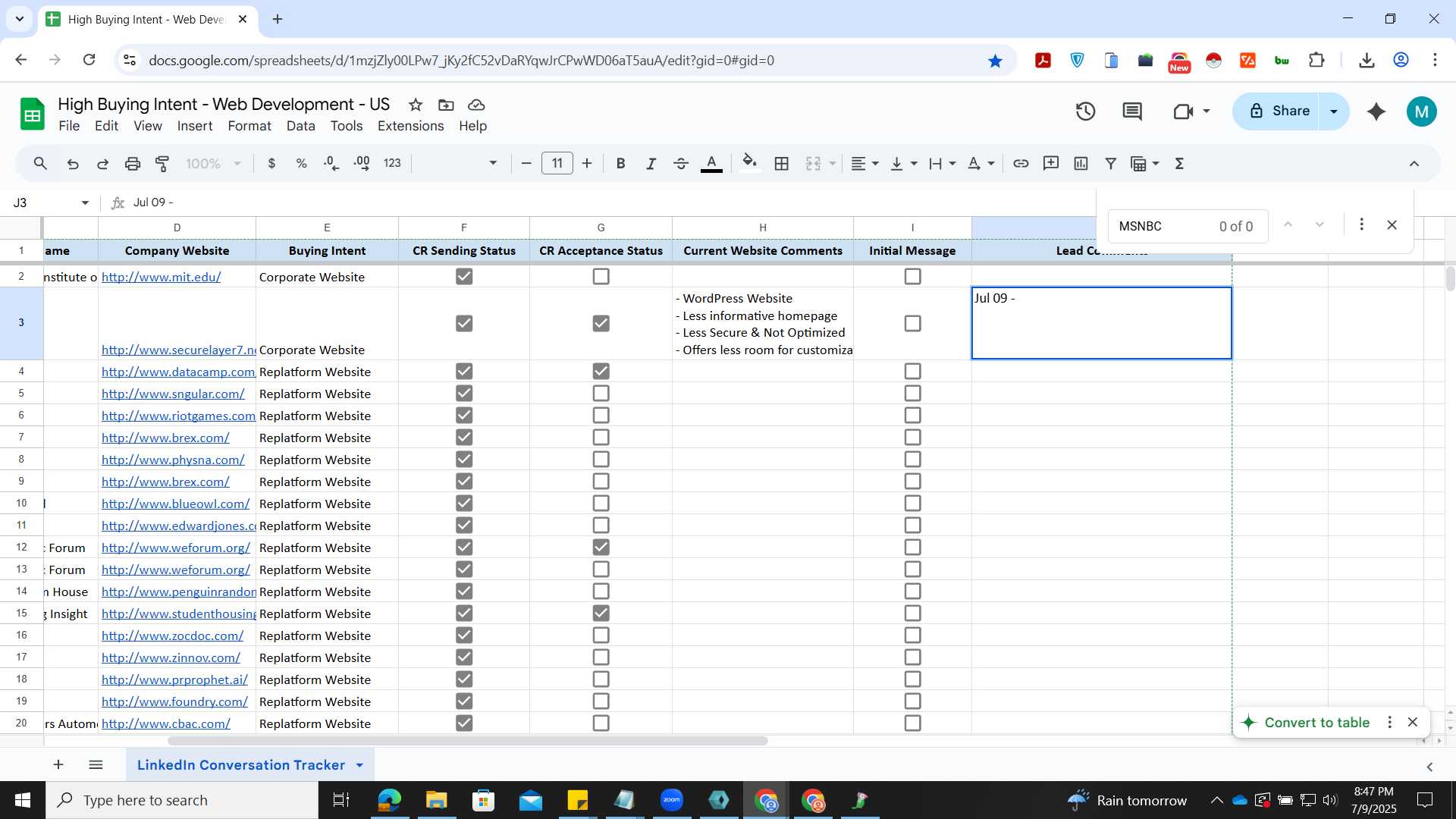Decrease decimal places icon
The height and width of the screenshot is (819, 1456).
[x=331, y=164]
